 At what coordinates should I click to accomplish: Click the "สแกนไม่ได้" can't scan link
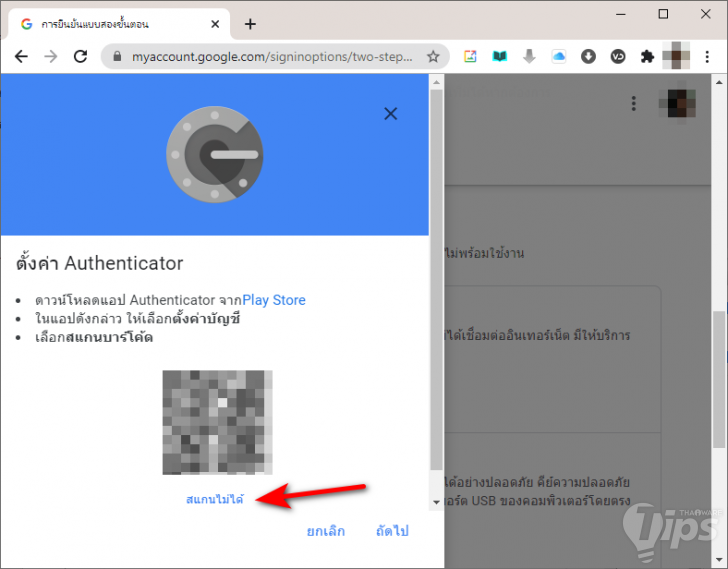214,499
